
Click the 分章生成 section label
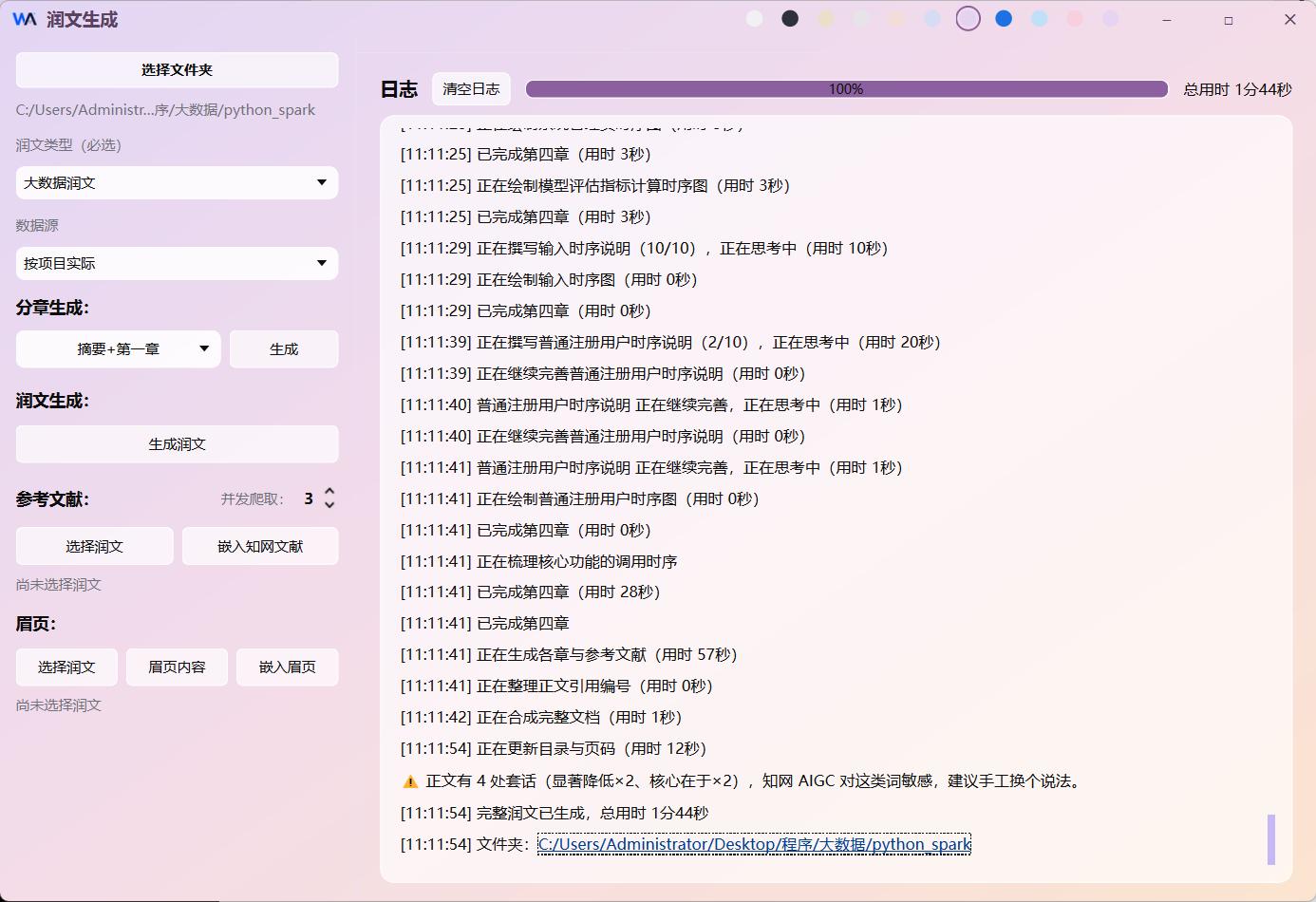52,308
